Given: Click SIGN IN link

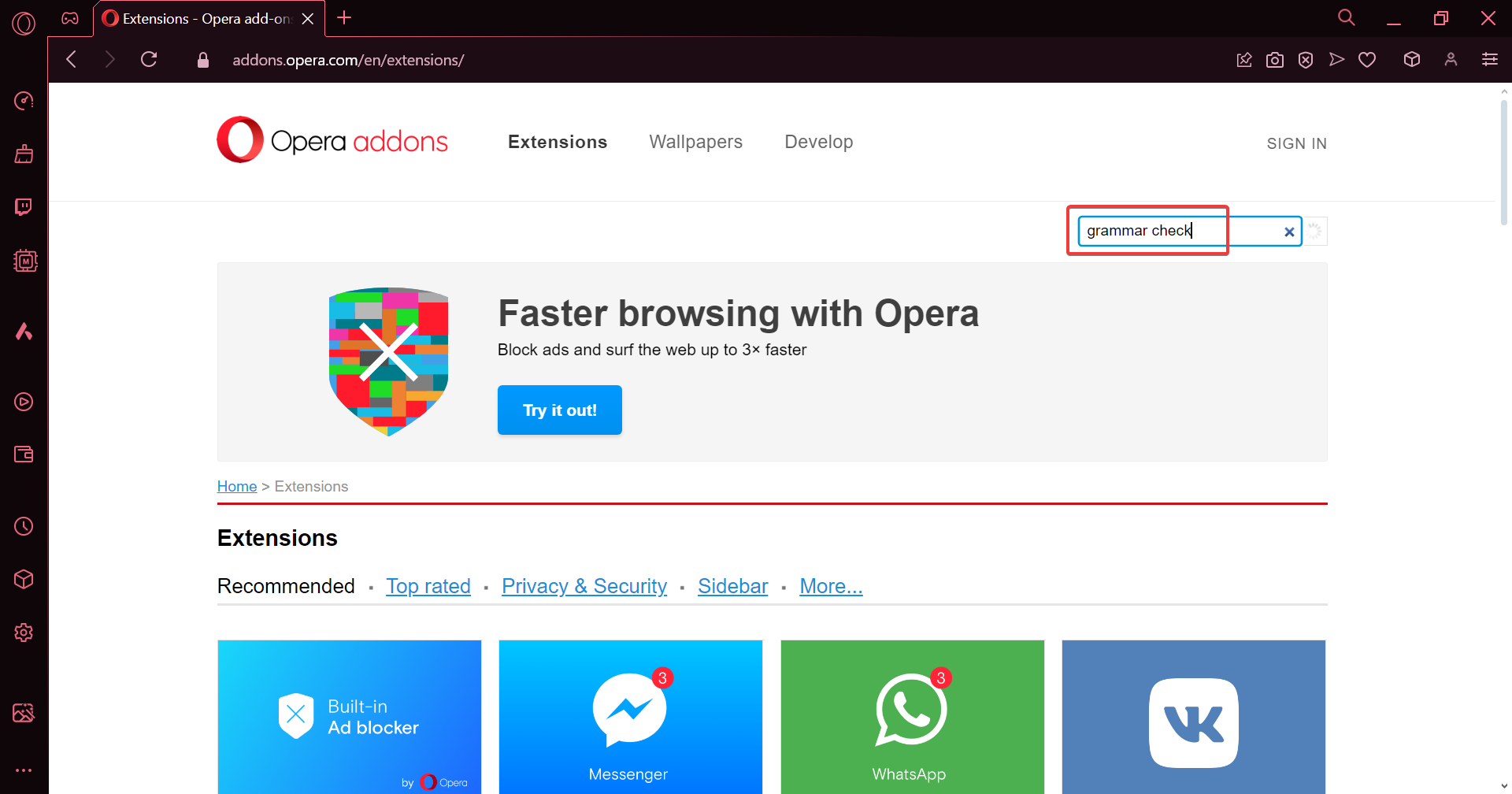Looking at the screenshot, I should coord(1296,143).
